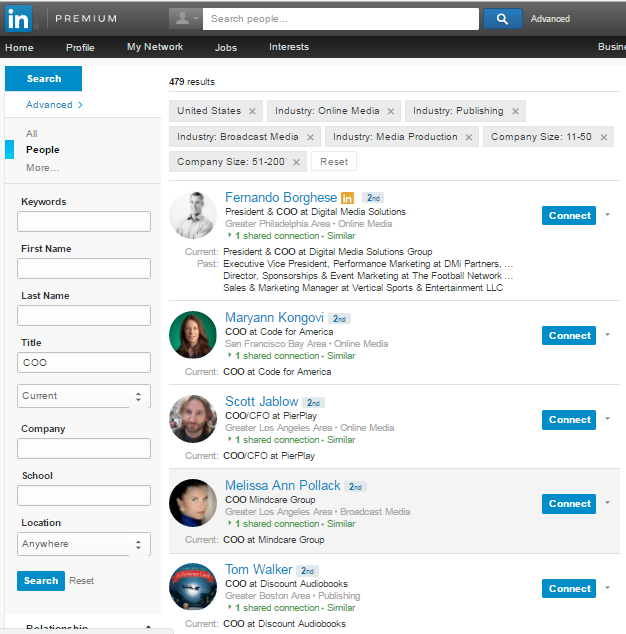
Task: Click the Title field containing COO
Action: pyautogui.click(x=84, y=362)
